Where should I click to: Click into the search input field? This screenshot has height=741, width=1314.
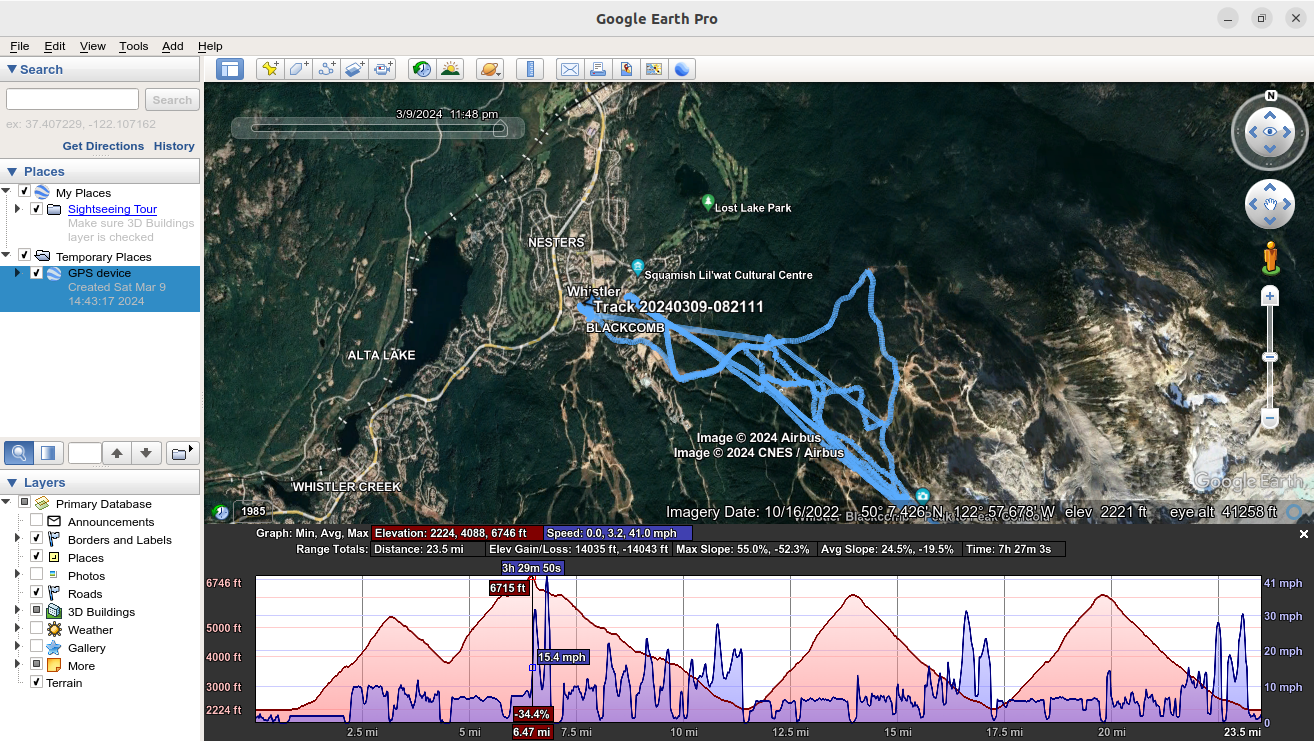point(72,100)
